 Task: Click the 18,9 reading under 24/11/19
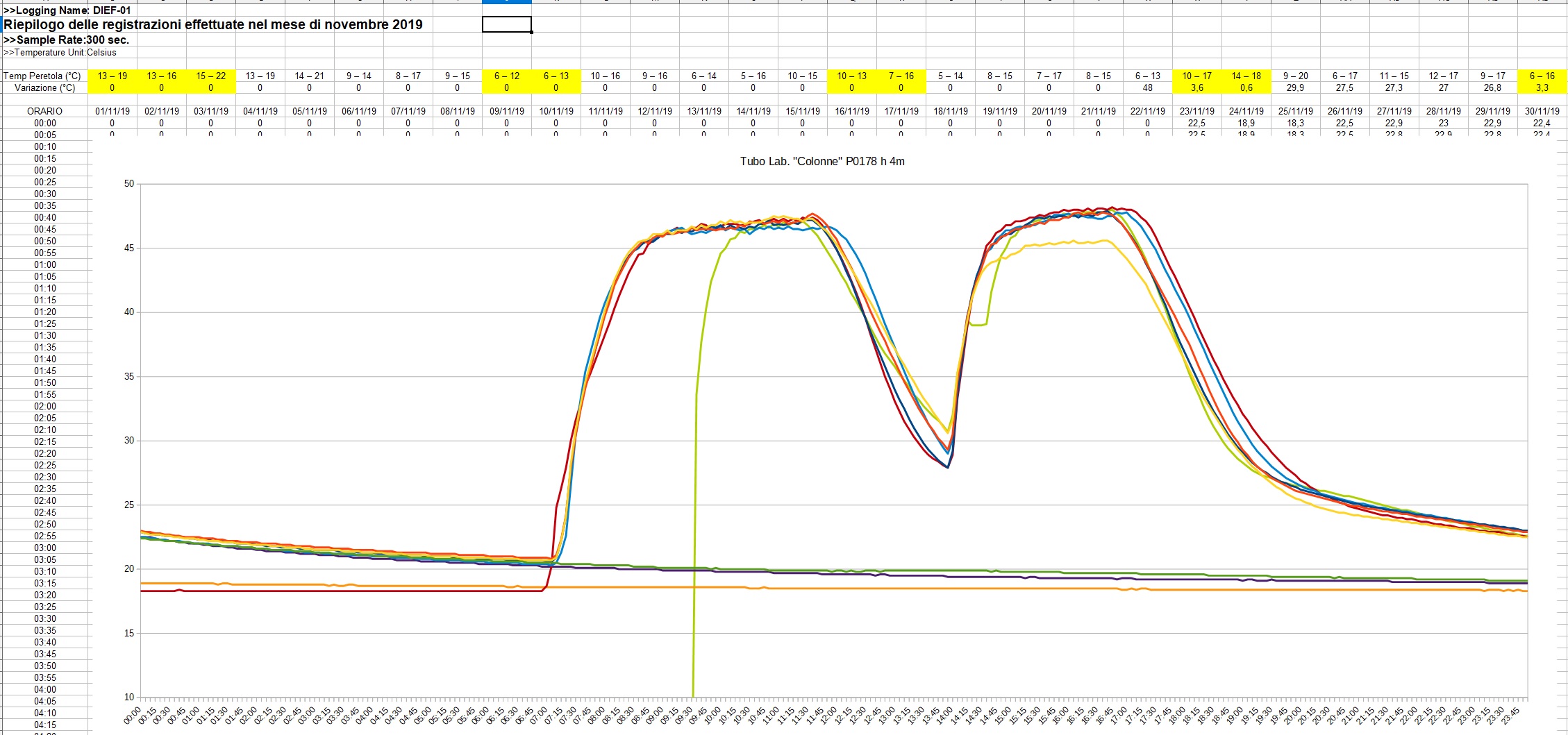coord(1246,123)
